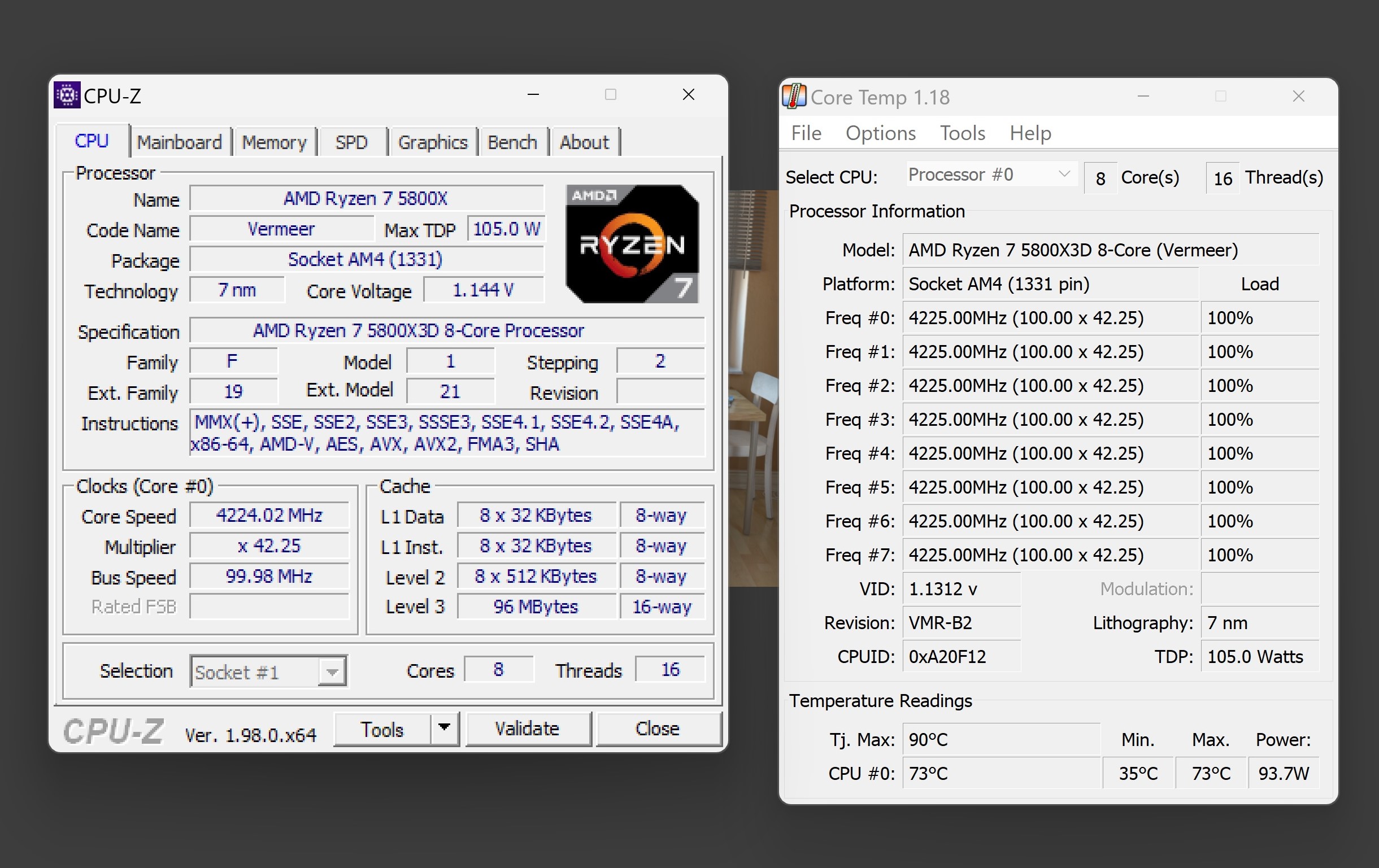Click the Name field 'AMD Ryzen 7 5800X'
The width and height of the screenshot is (1379, 868).
coord(366,198)
